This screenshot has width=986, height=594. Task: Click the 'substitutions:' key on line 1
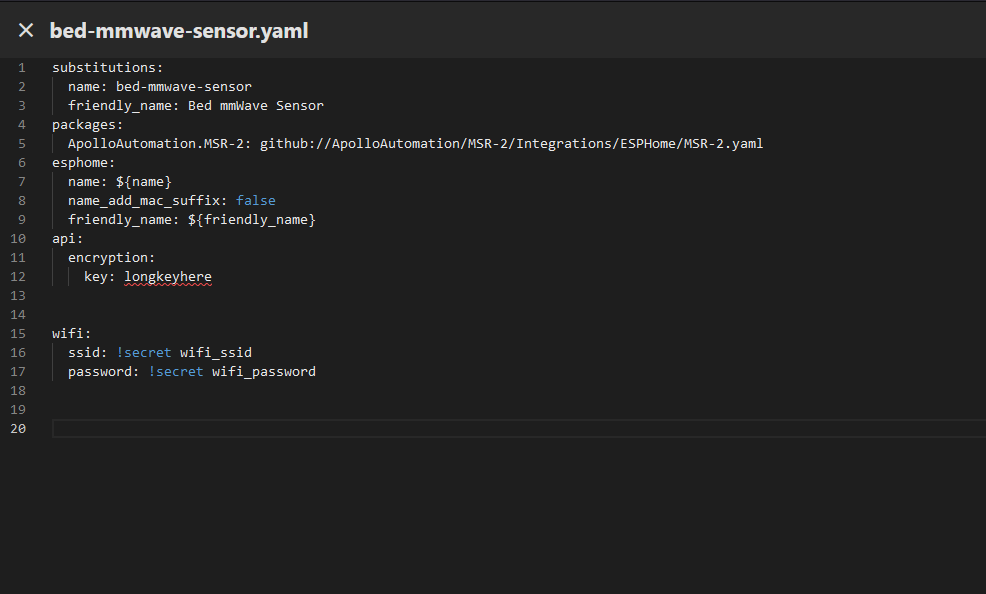[x=107, y=67]
